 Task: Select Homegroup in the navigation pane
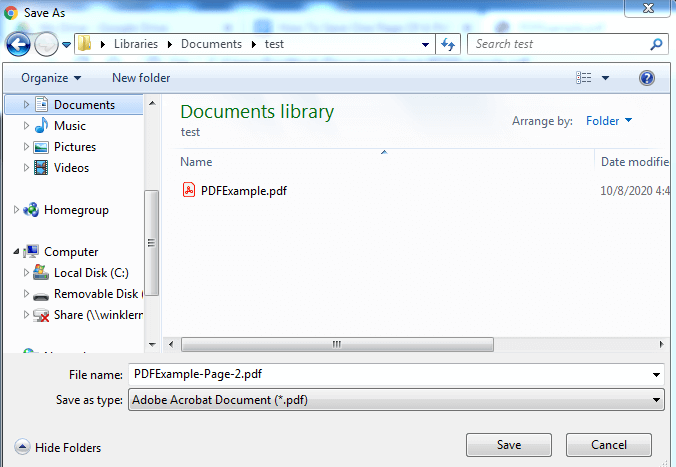(x=76, y=210)
